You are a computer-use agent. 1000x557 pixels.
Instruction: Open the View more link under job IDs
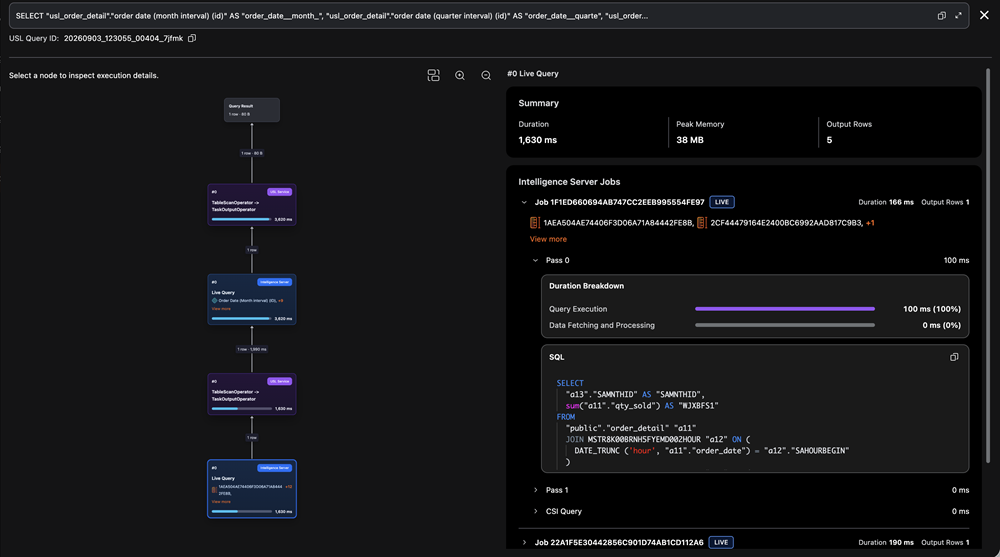tap(548, 239)
